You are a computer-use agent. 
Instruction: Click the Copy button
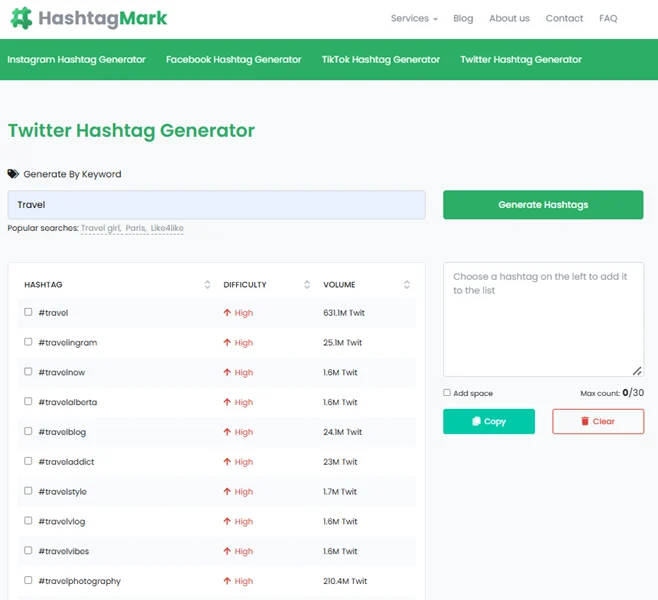pyautogui.click(x=489, y=421)
